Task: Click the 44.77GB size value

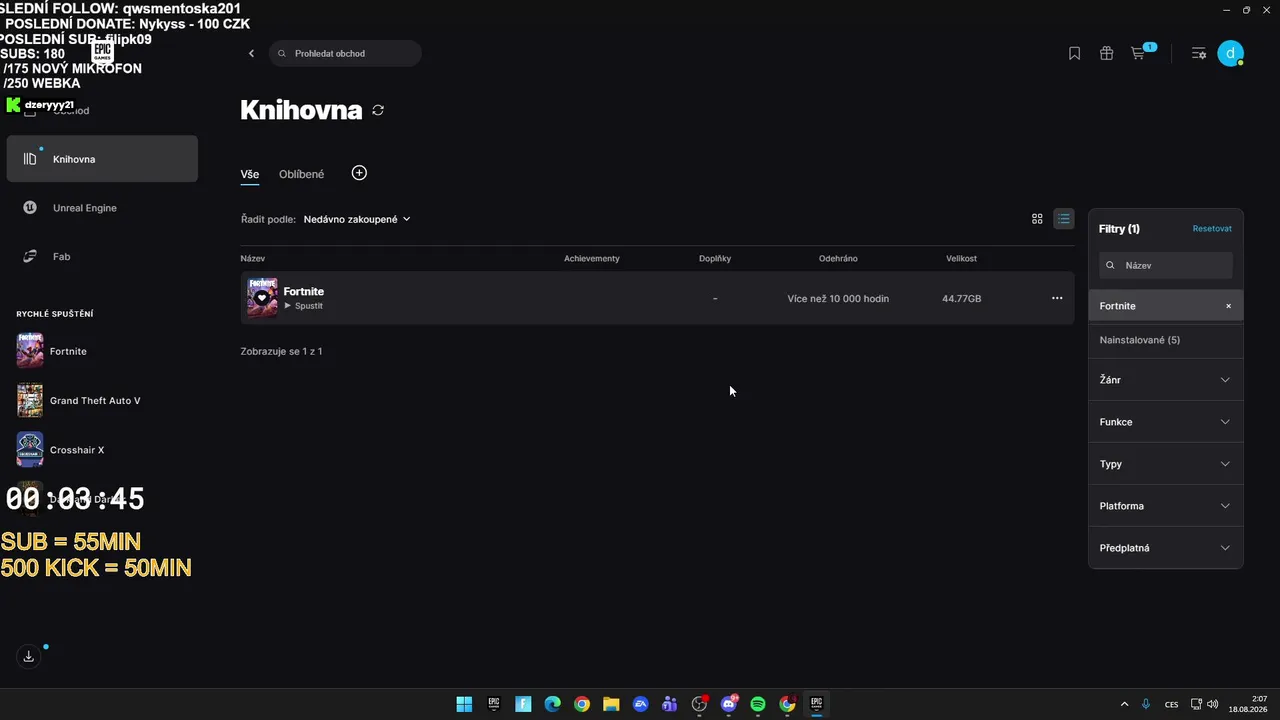Action: (962, 298)
